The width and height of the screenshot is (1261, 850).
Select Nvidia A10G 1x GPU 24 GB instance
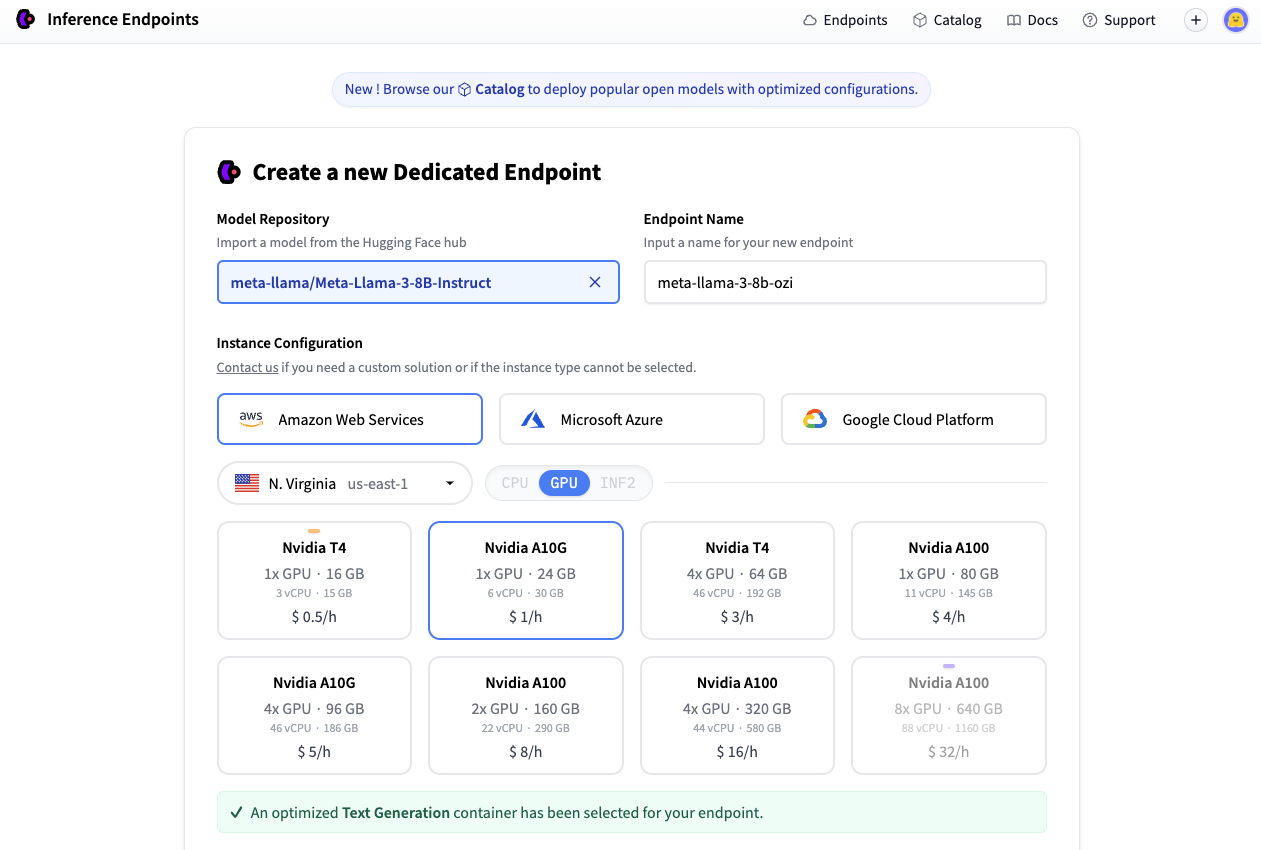pyautogui.click(x=526, y=580)
